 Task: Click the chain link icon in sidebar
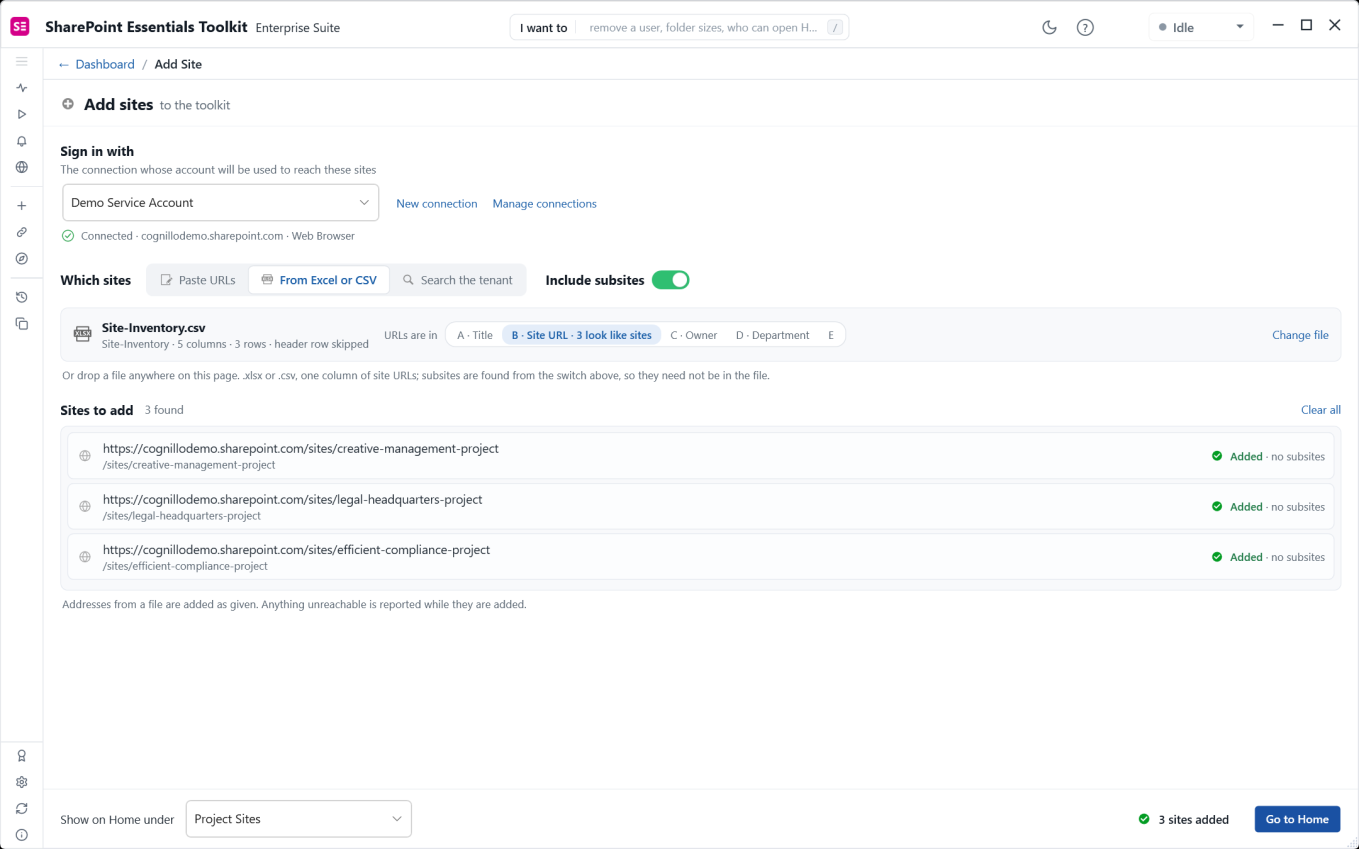(x=21, y=232)
